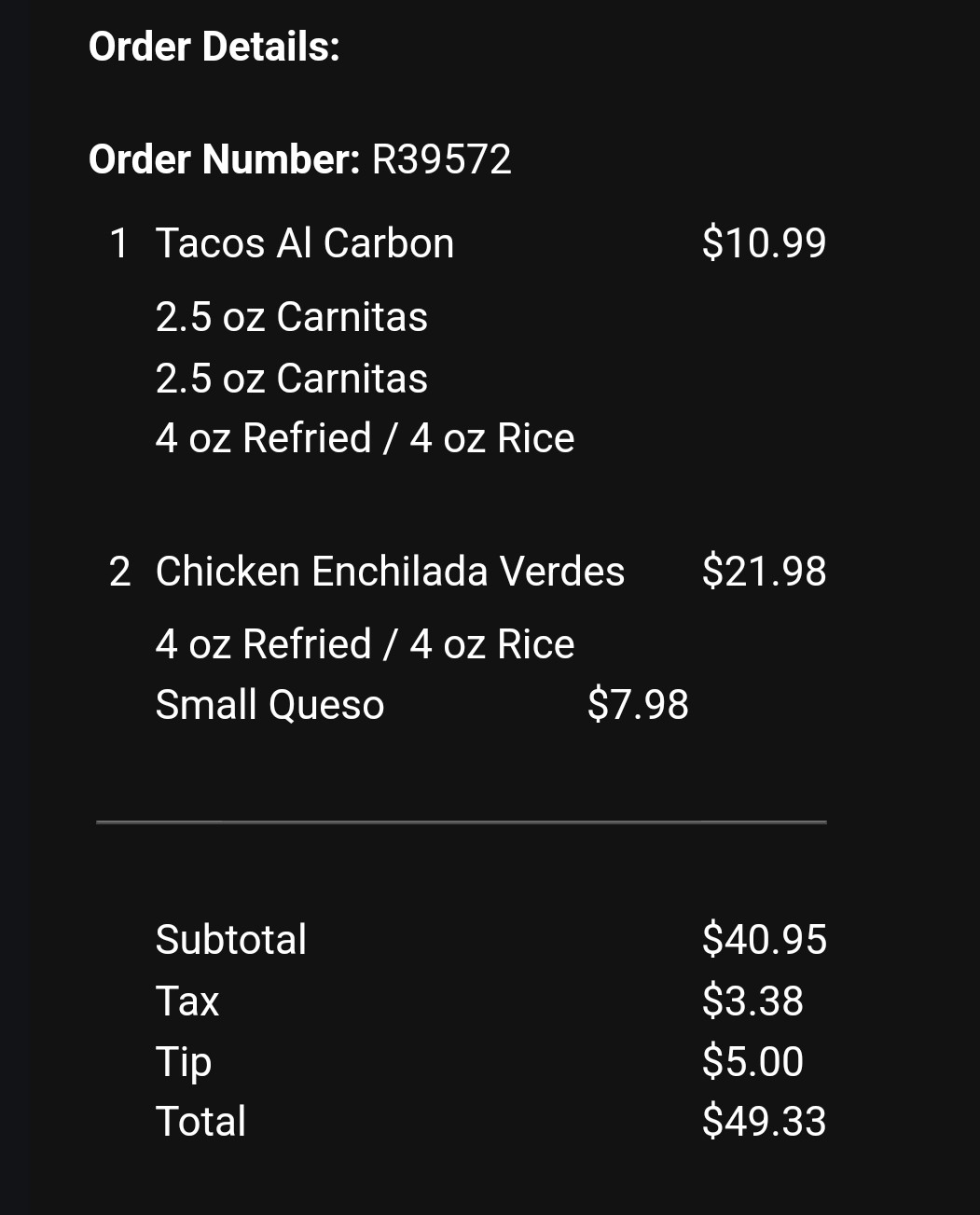This screenshot has width=980, height=1215.
Task: Open the Chicken Enchilada Verdes item
Action: 390,572
